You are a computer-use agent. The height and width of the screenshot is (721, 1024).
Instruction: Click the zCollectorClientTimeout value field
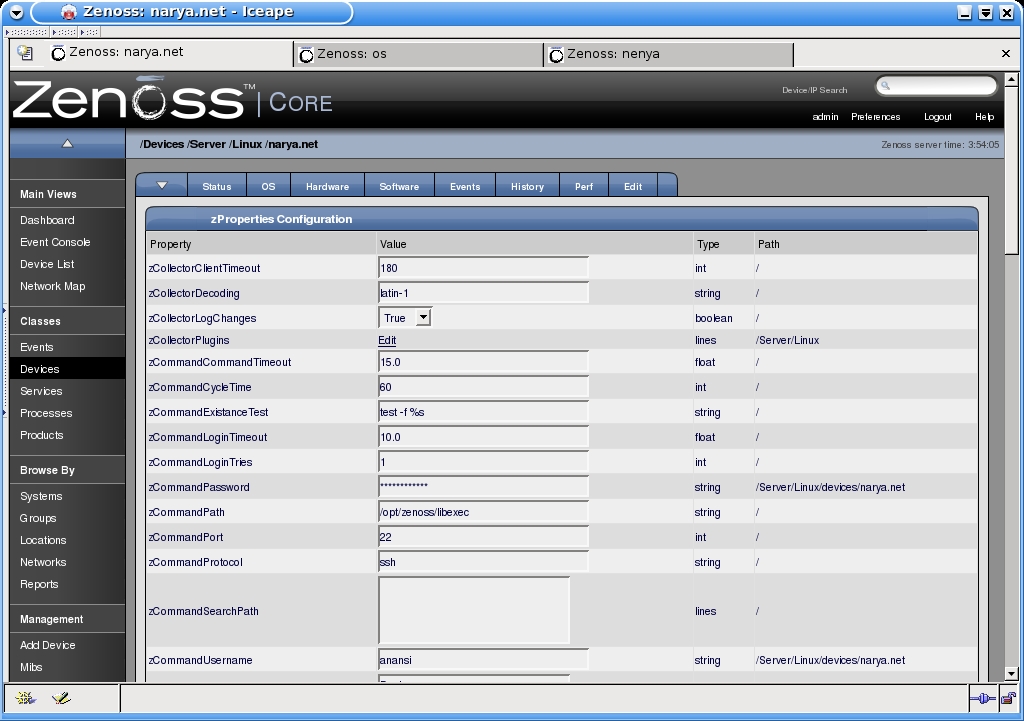(x=483, y=268)
